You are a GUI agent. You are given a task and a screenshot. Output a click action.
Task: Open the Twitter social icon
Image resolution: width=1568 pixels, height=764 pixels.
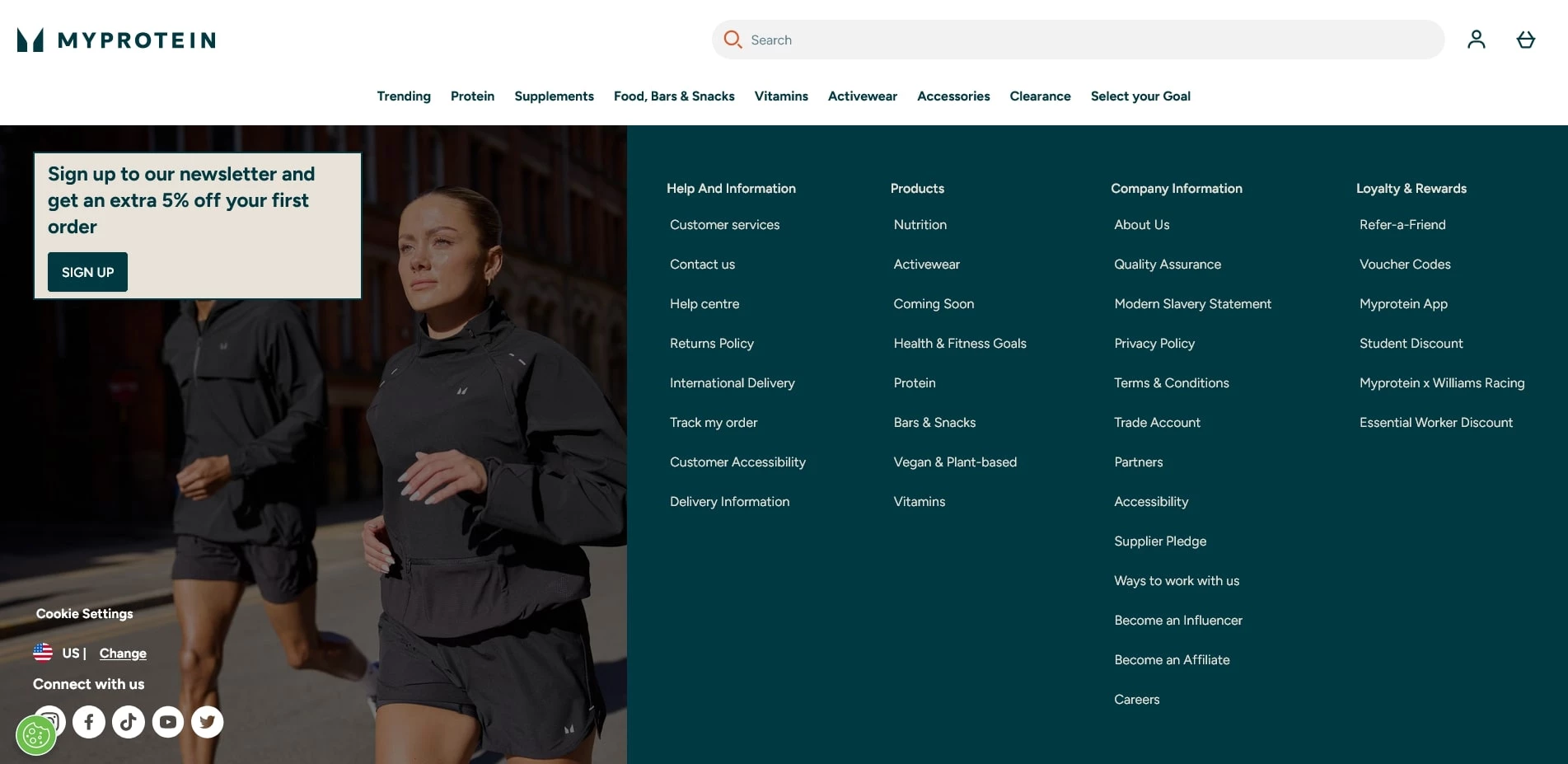208,722
